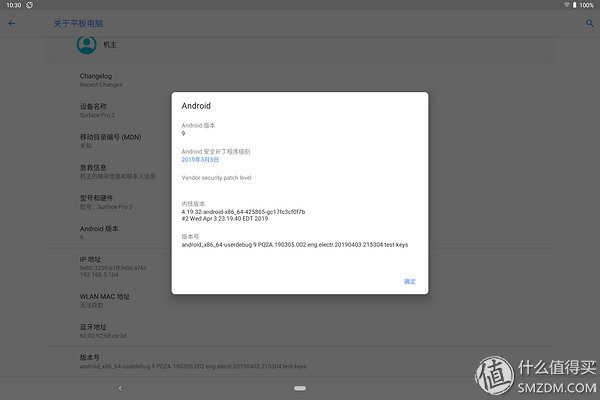Viewport: 600px width, 400px height.
Task: Open the security patch date 2019年3月5日 link
Action: (x=200, y=160)
